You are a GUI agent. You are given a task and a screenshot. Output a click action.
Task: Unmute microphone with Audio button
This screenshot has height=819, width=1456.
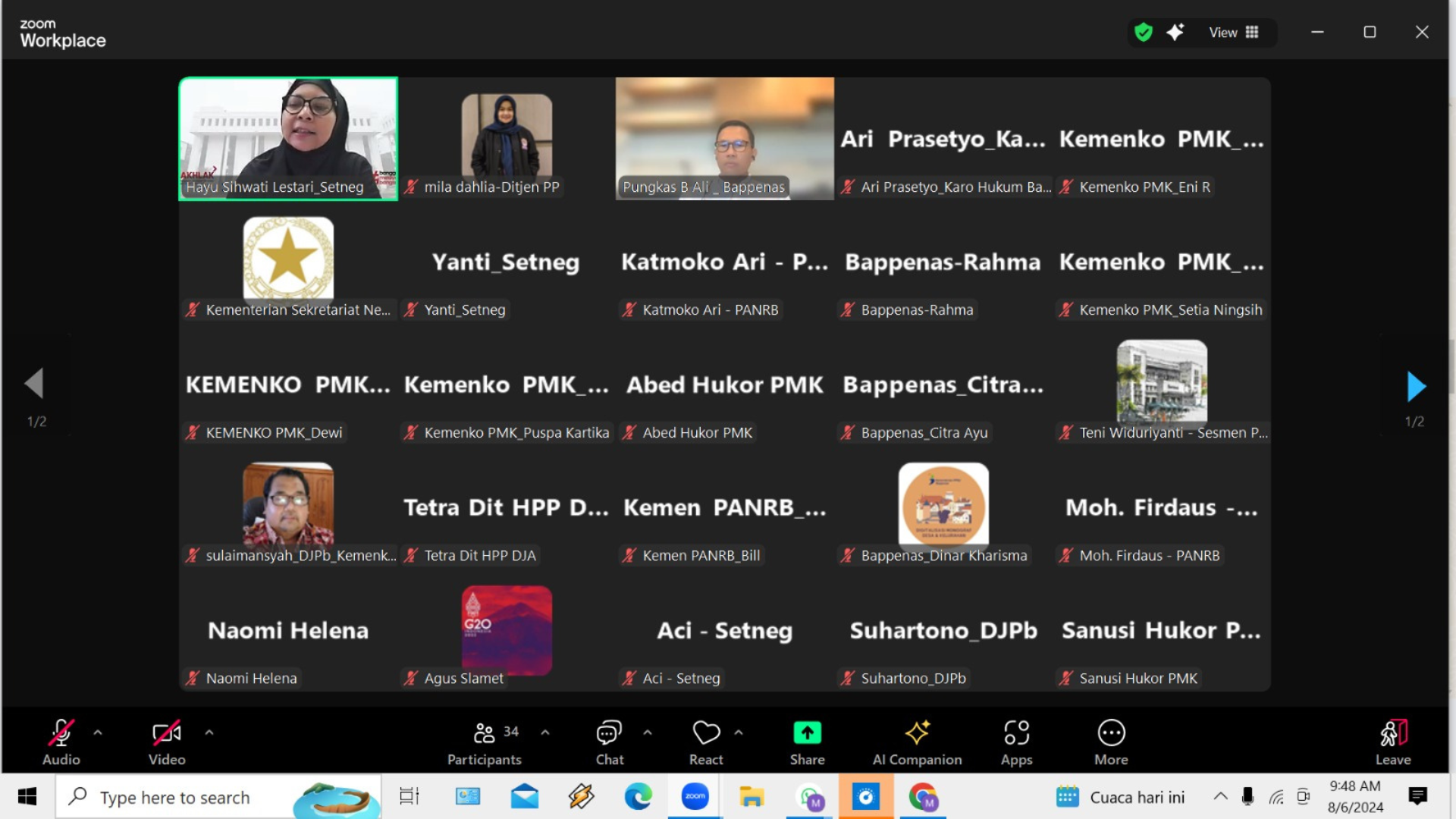tap(61, 742)
